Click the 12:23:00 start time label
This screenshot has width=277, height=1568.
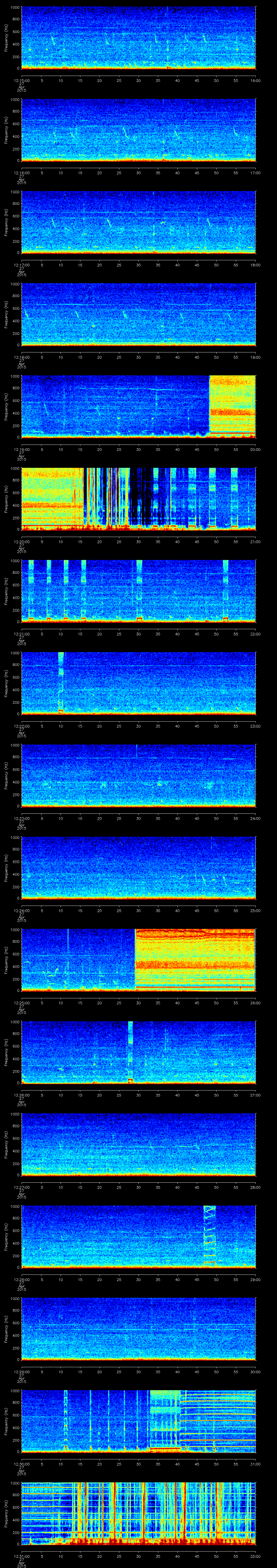point(21,818)
